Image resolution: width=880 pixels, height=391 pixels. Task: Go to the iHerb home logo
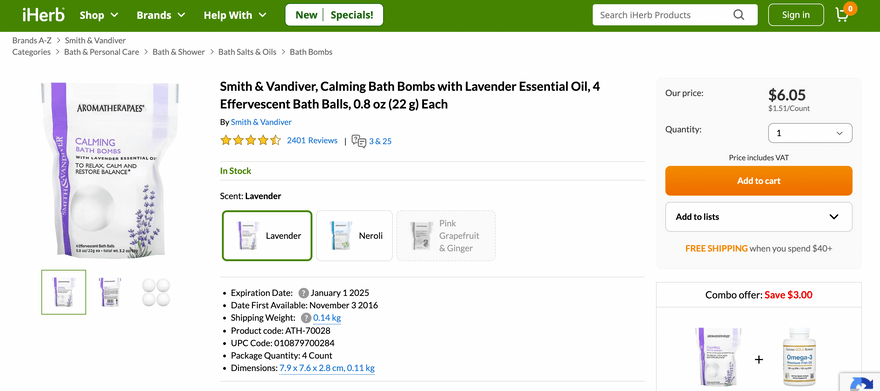43,15
